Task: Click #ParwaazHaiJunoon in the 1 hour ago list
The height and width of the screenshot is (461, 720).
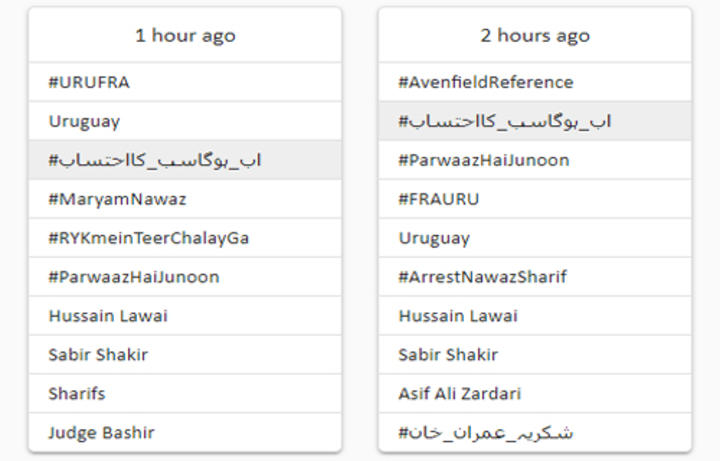Action: [x=185, y=277]
